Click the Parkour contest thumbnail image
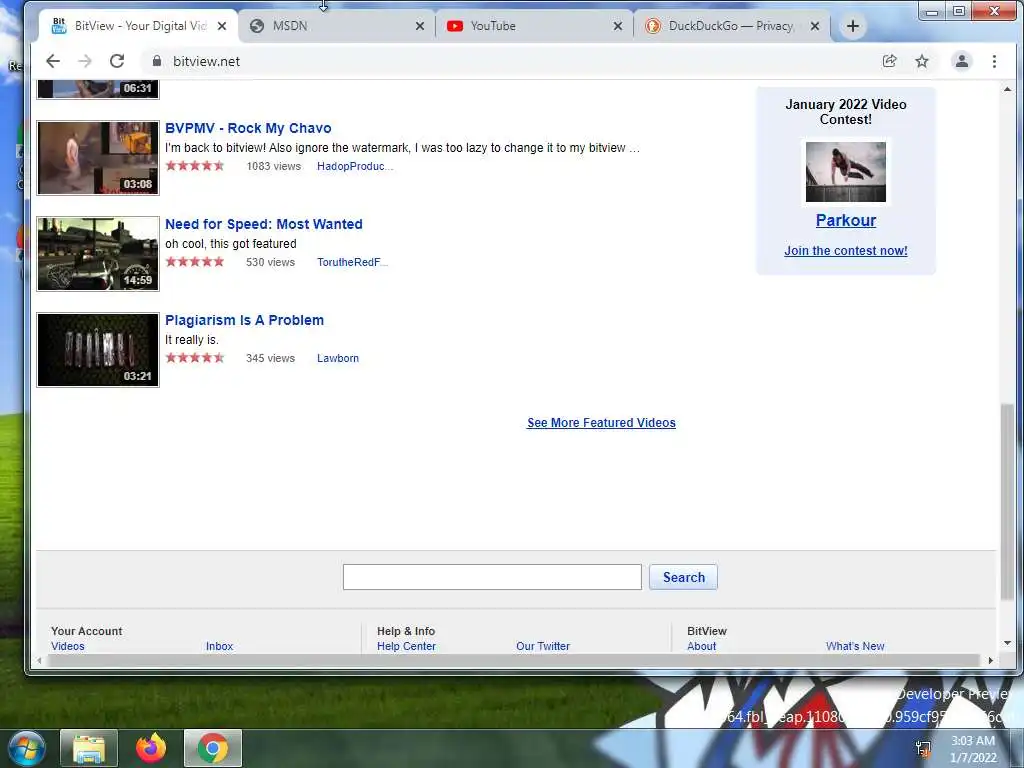The height and width of the screenshot is (768, 1024). [x=846, y=172]
